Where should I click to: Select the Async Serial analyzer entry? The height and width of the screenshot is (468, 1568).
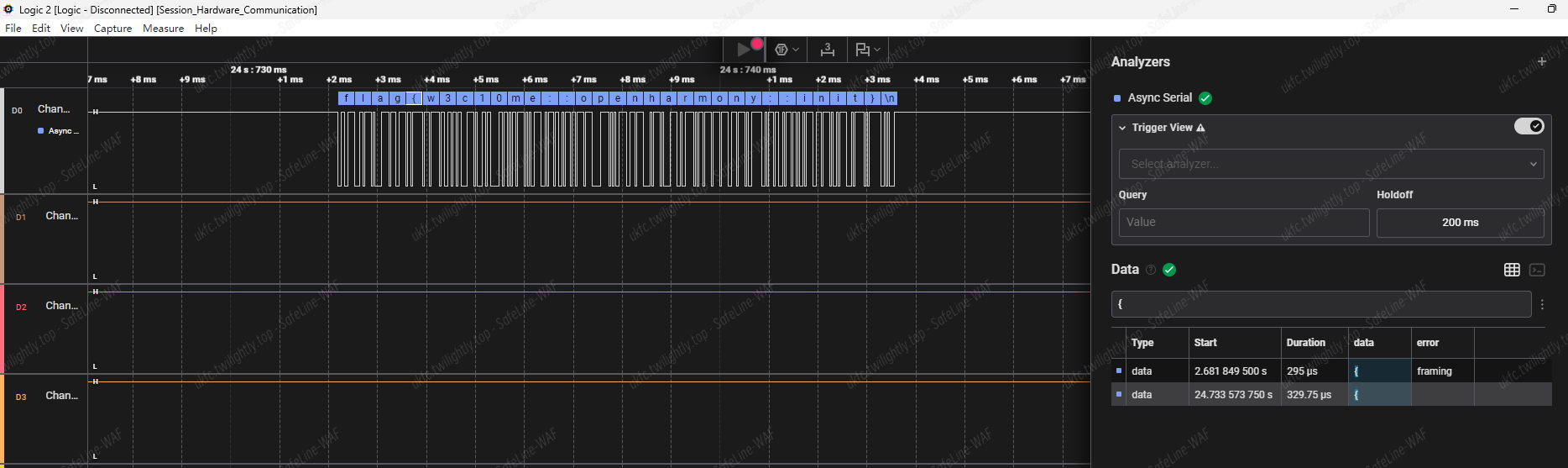(1159, 97)
